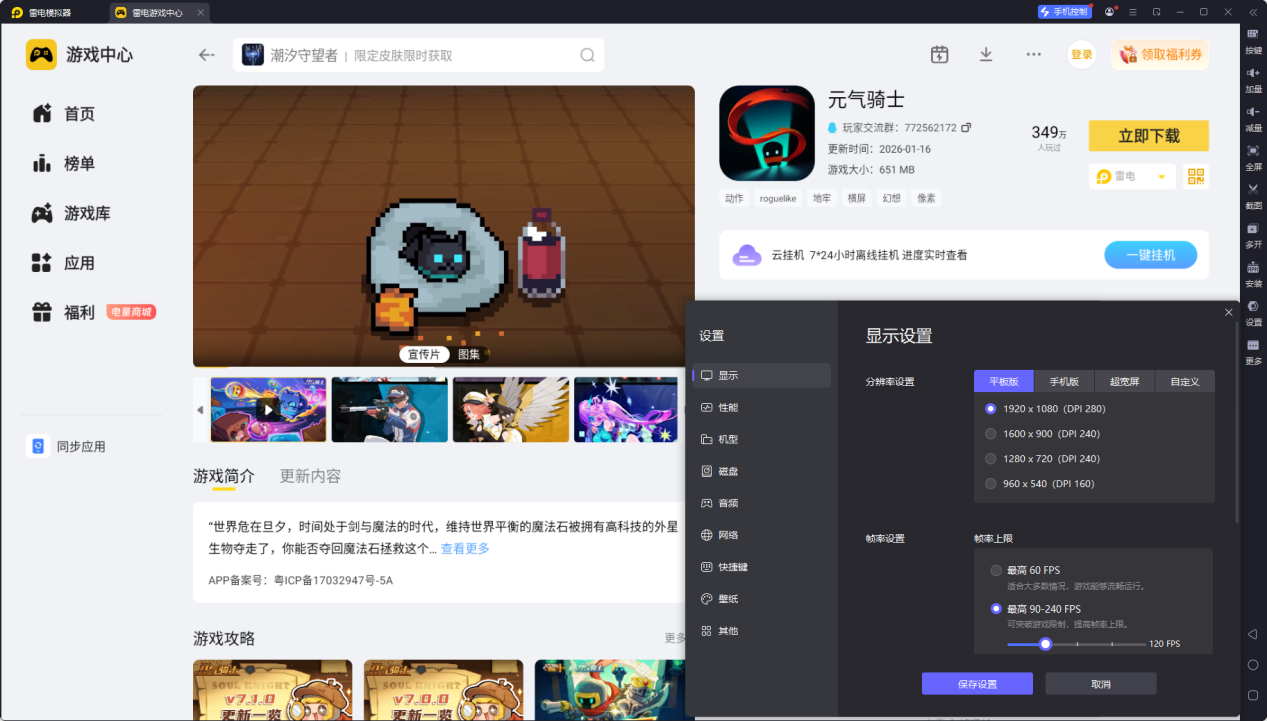Click the 潮汐守望者 search field

418,55
